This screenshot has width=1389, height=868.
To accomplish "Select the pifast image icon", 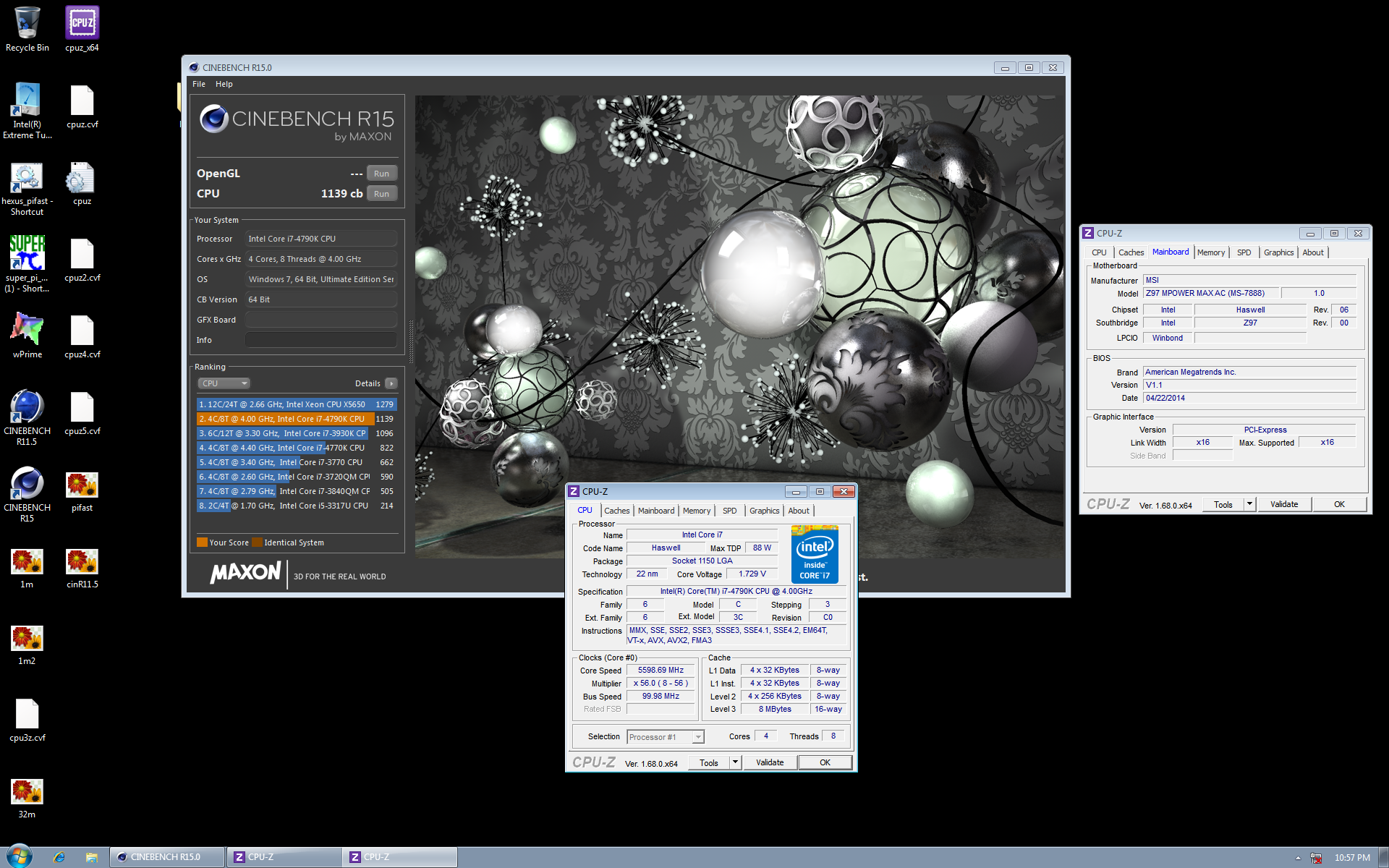I will (x=82, y=490).
